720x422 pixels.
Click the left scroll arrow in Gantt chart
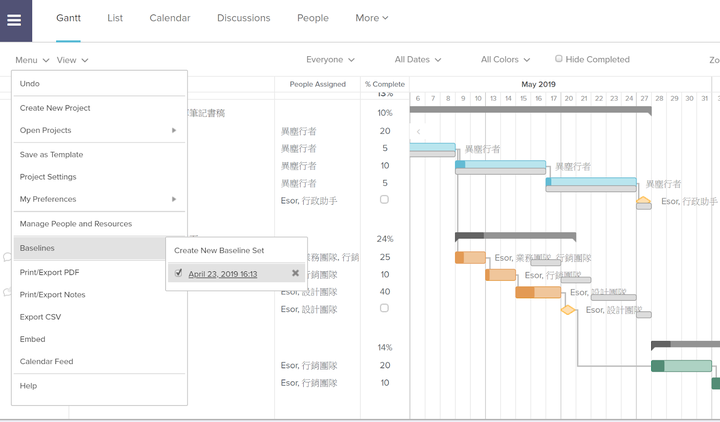(x=418, y=132)
